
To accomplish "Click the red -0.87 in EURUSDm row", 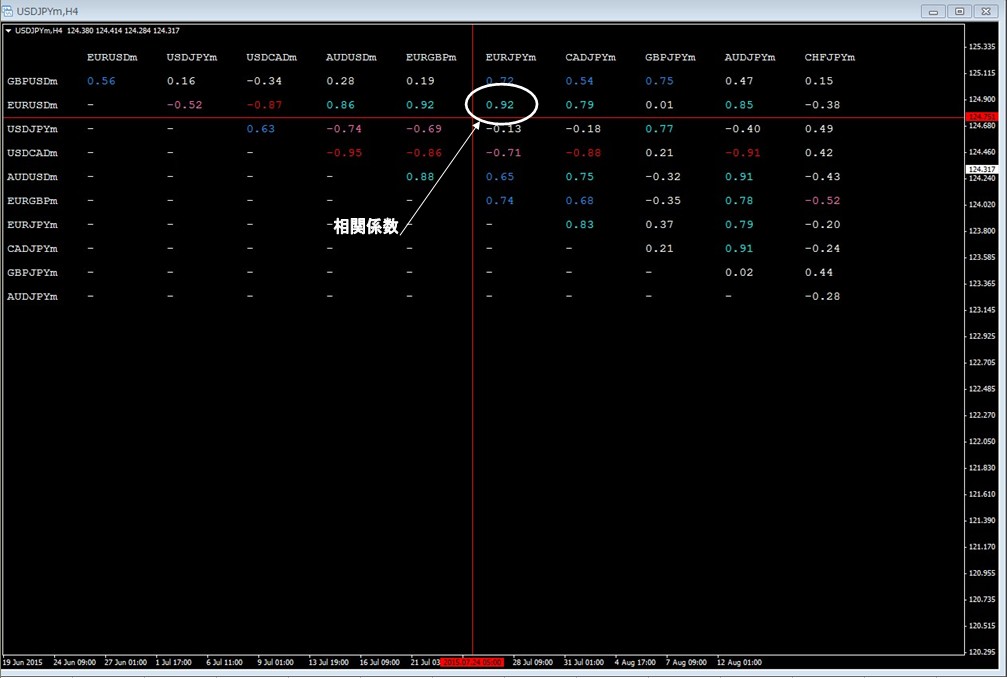I will pos(264,105).
